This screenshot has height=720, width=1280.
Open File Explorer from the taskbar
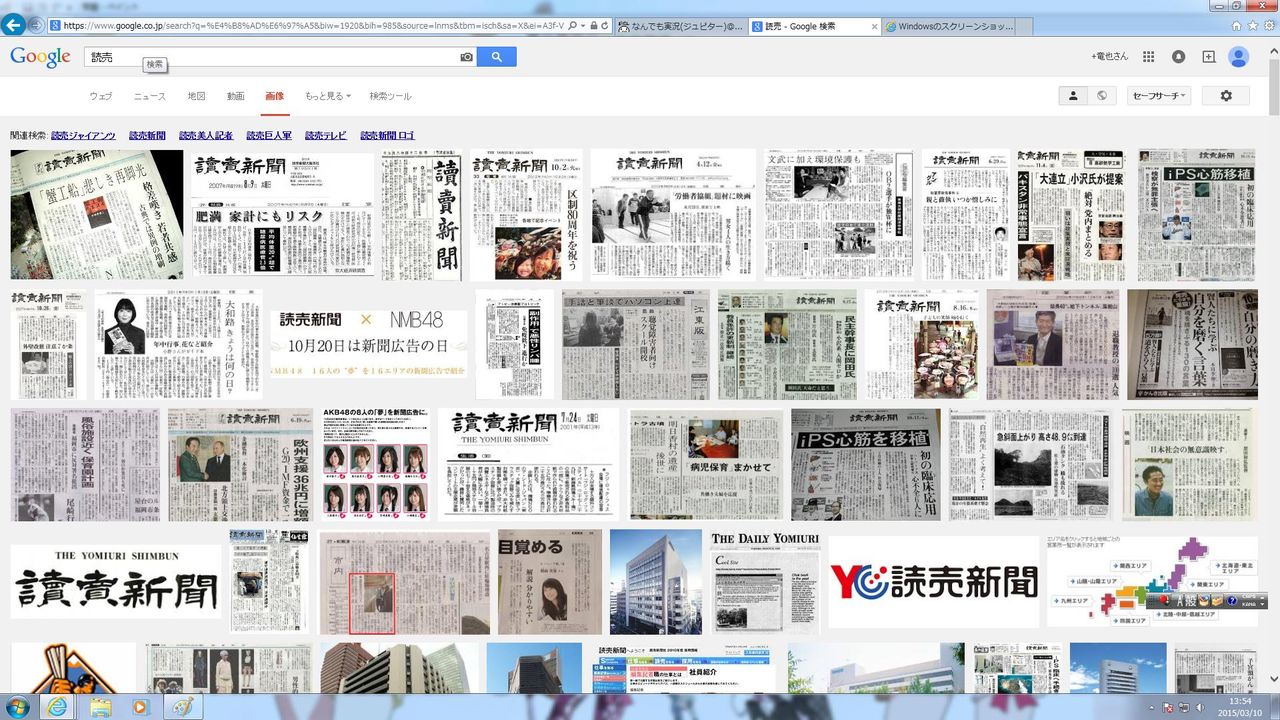coord(100,707)
